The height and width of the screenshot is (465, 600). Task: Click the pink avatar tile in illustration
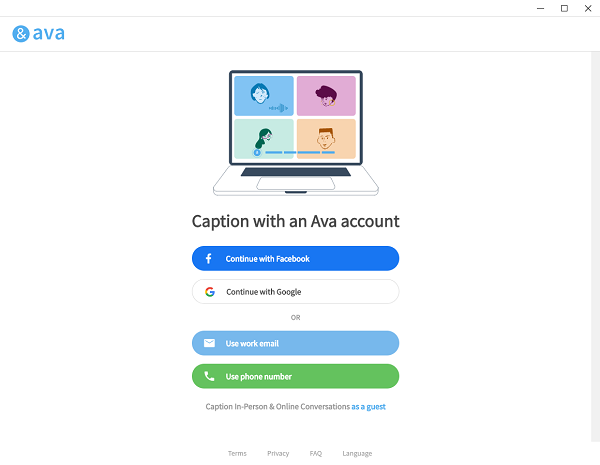(x=326, y=96)
